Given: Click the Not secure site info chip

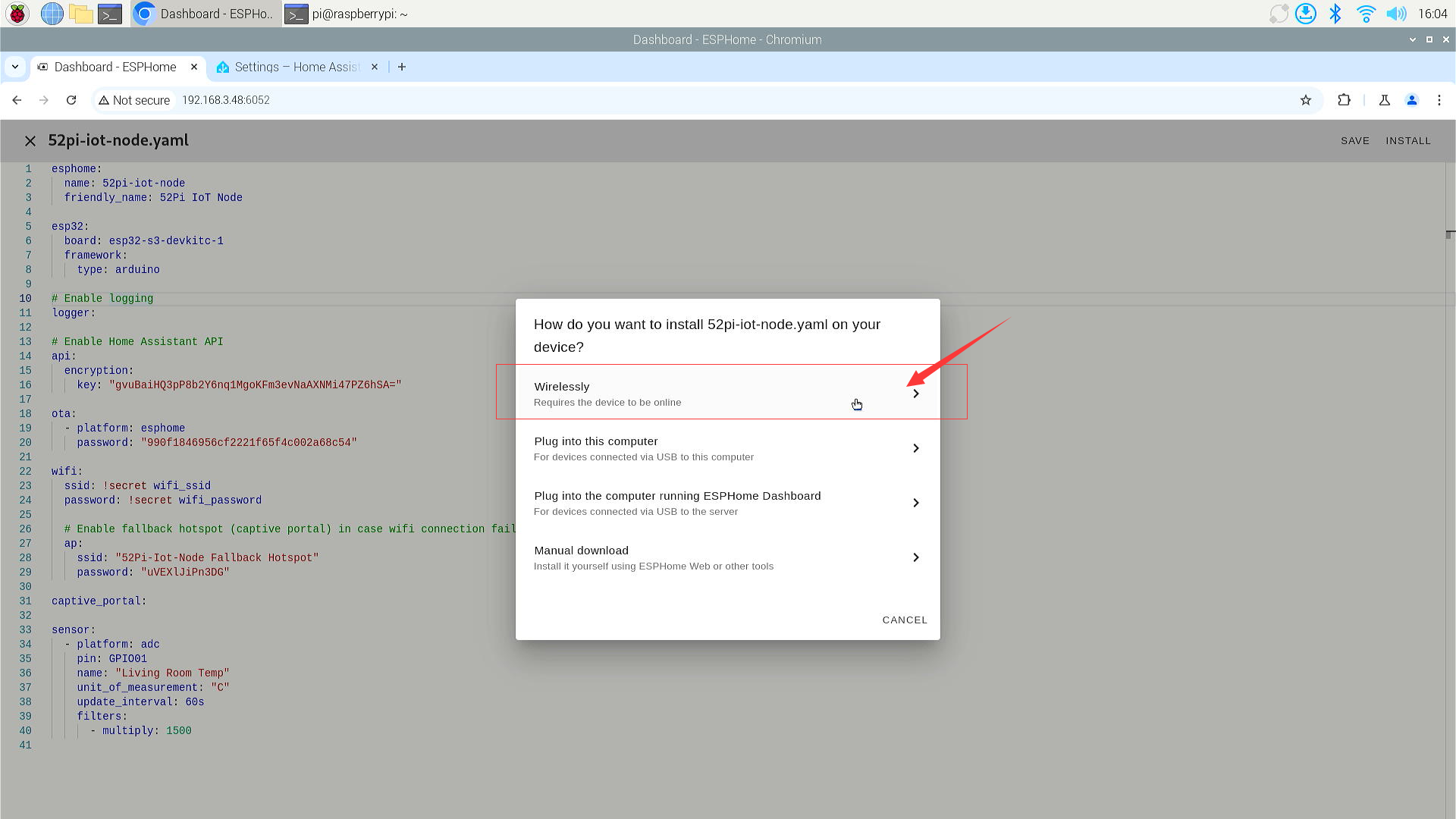Looking at the screenshot, I should [134, 100].
